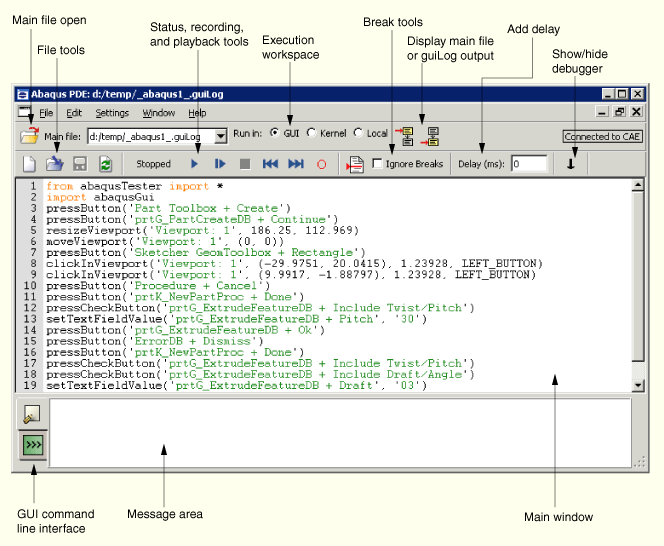The height and width of the screenshot is (546, 664).
Task: Rewind to start of script
Action: click(x=270, y=164)
